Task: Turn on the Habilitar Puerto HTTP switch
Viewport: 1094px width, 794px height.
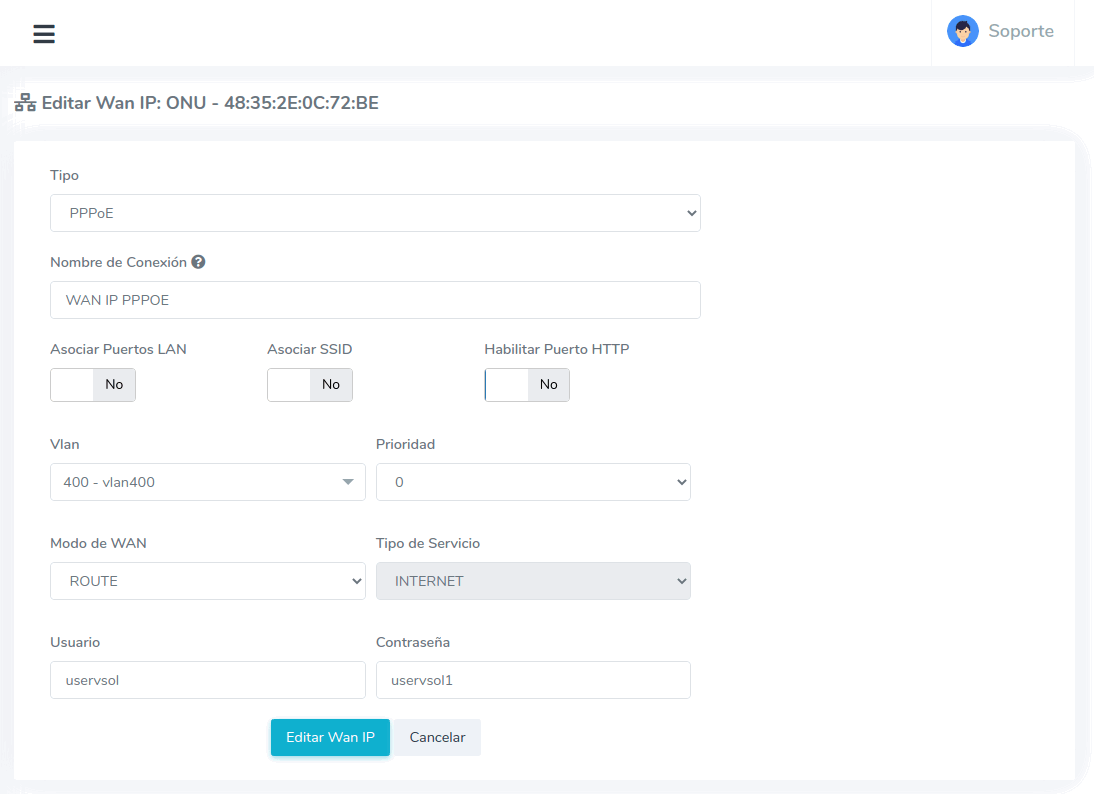Action: tap(527, 385)
